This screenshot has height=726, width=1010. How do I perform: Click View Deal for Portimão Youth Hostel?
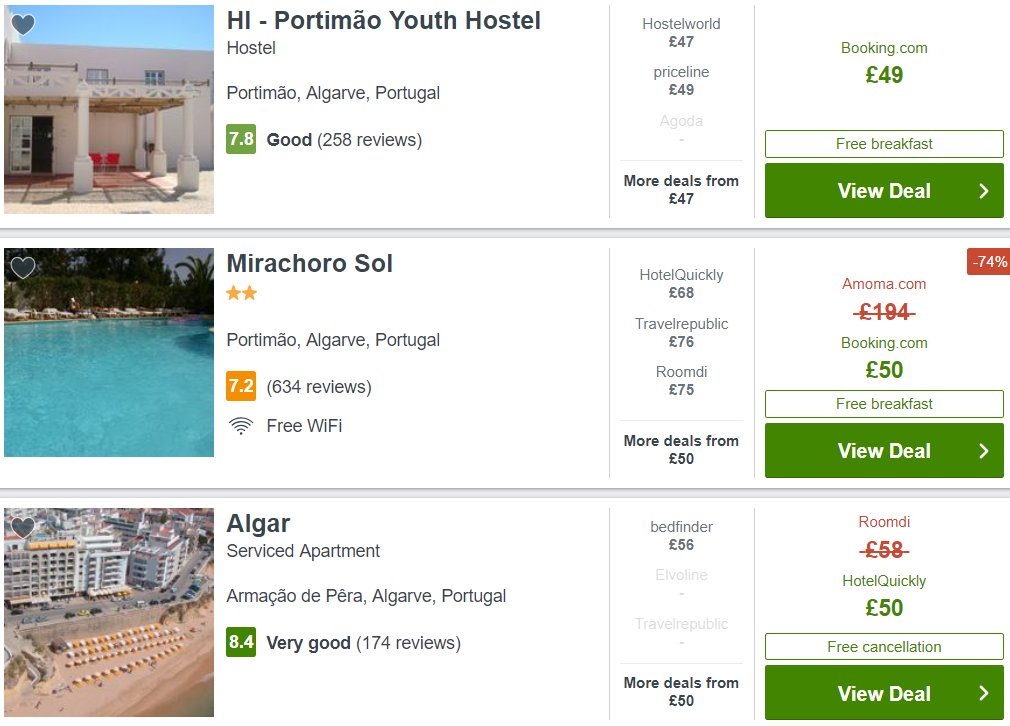tap(884, 191)
